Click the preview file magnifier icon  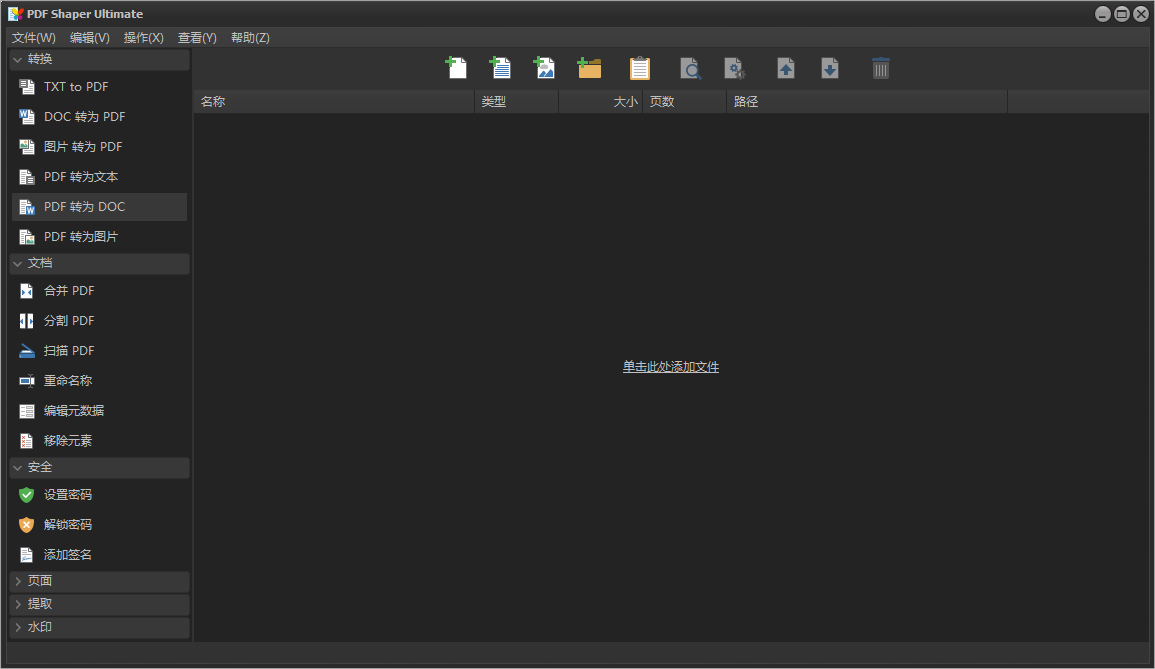click(690, 69)
